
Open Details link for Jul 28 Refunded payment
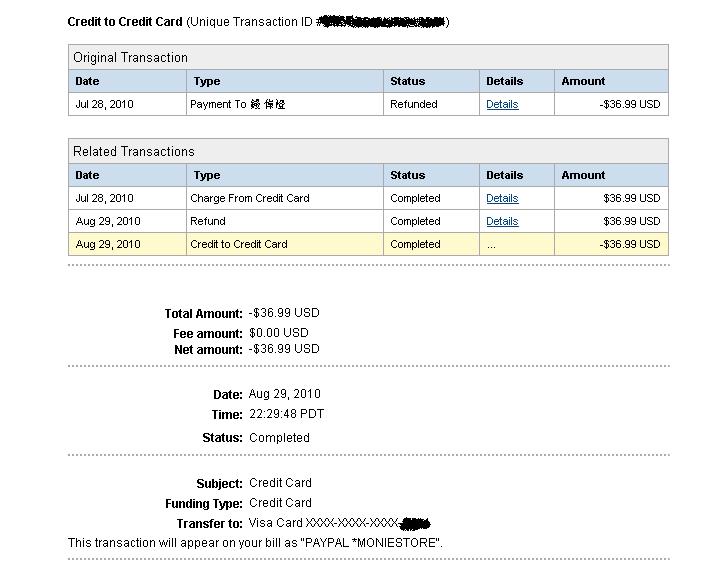tap(502, 104)
